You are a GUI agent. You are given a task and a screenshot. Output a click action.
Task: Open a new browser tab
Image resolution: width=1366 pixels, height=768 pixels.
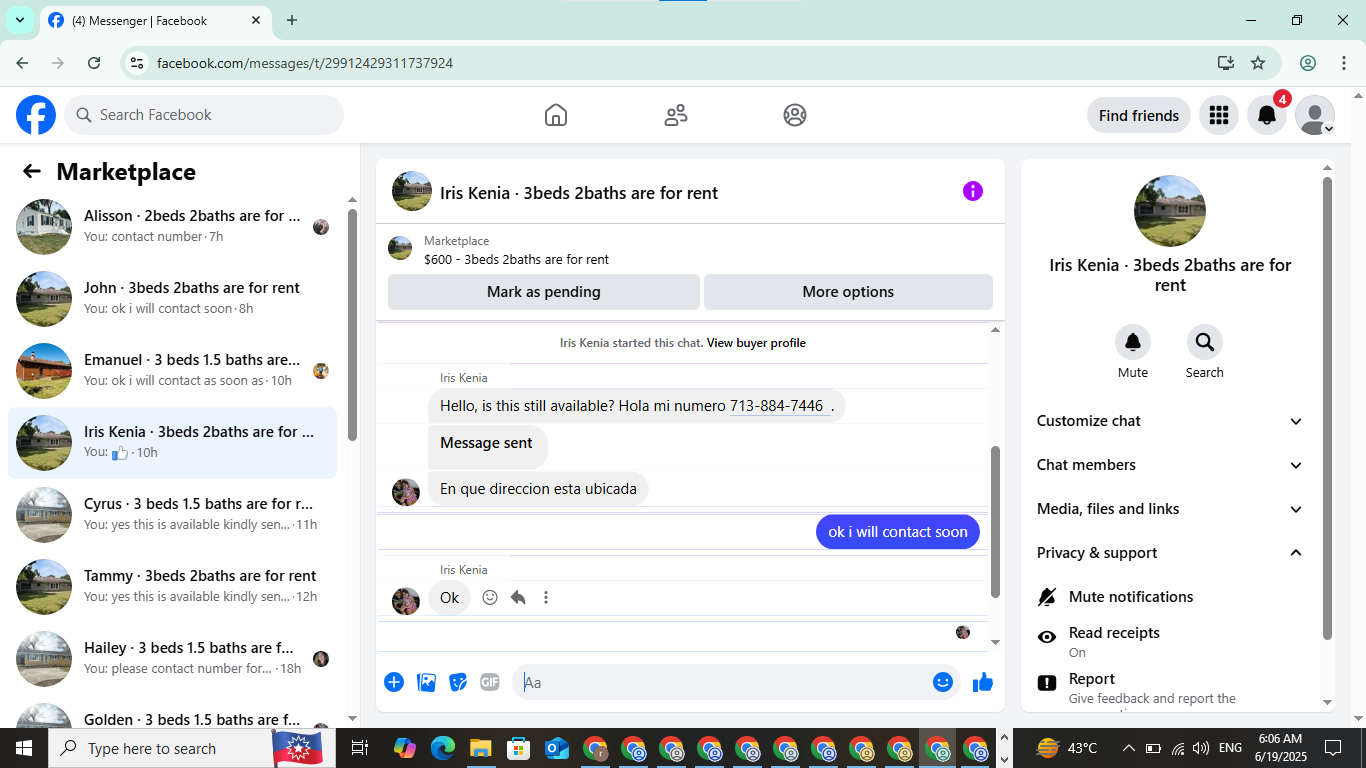pos(292,20)
